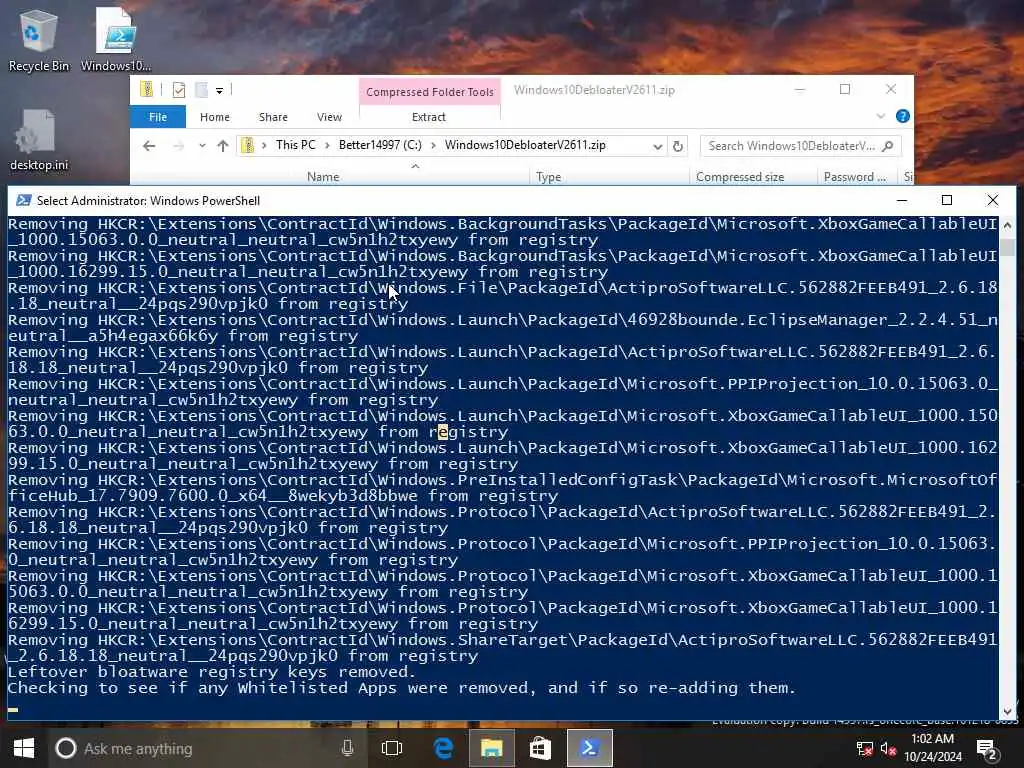Screen dimensions: 1024x768
Task: Go forward using Explorer forward arrow
Action: 178,146
